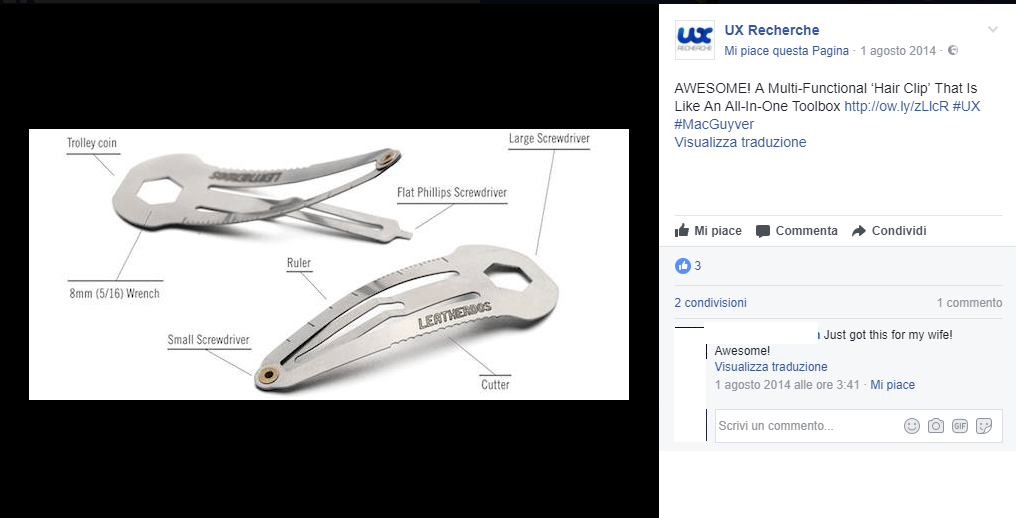Viewport: 1016px width, 518px height.
Task: Open the sticker picker icon
Action: pos(984,426)
